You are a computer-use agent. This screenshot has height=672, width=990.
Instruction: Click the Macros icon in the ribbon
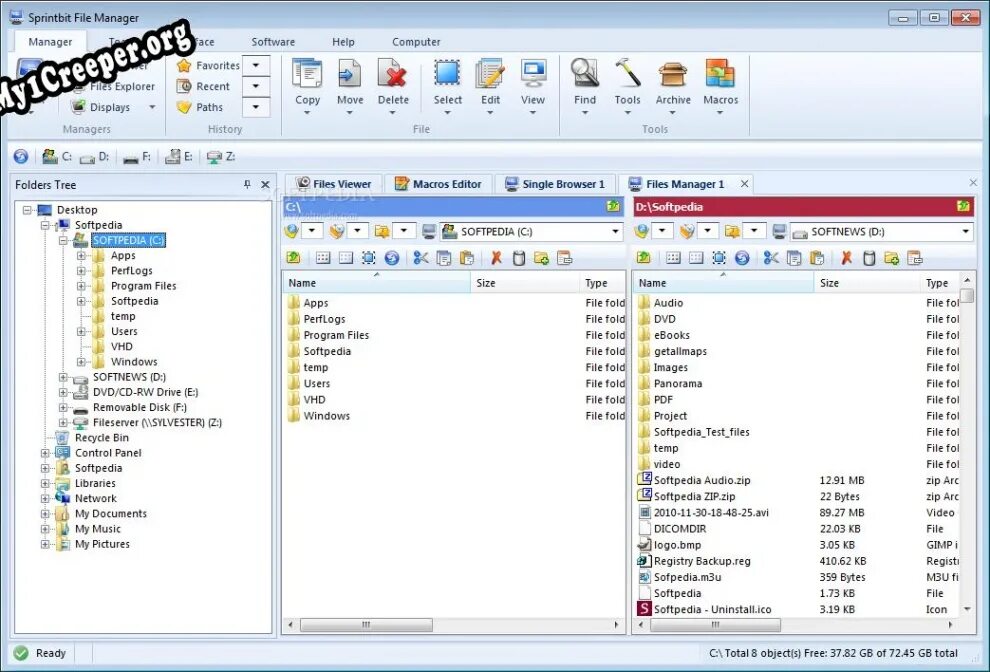point(720,74)
